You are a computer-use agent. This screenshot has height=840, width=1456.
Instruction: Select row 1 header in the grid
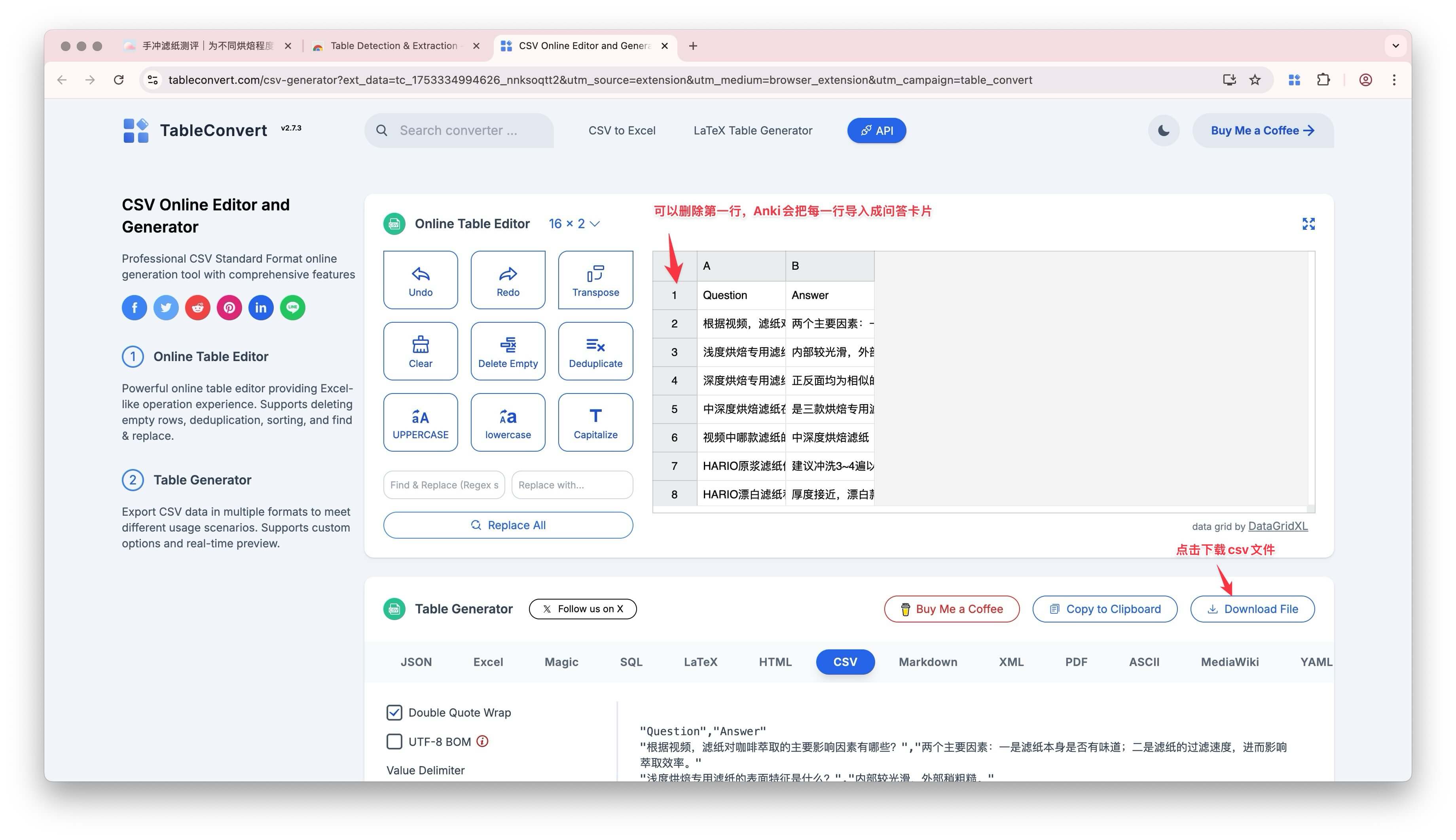coord(674,295)
